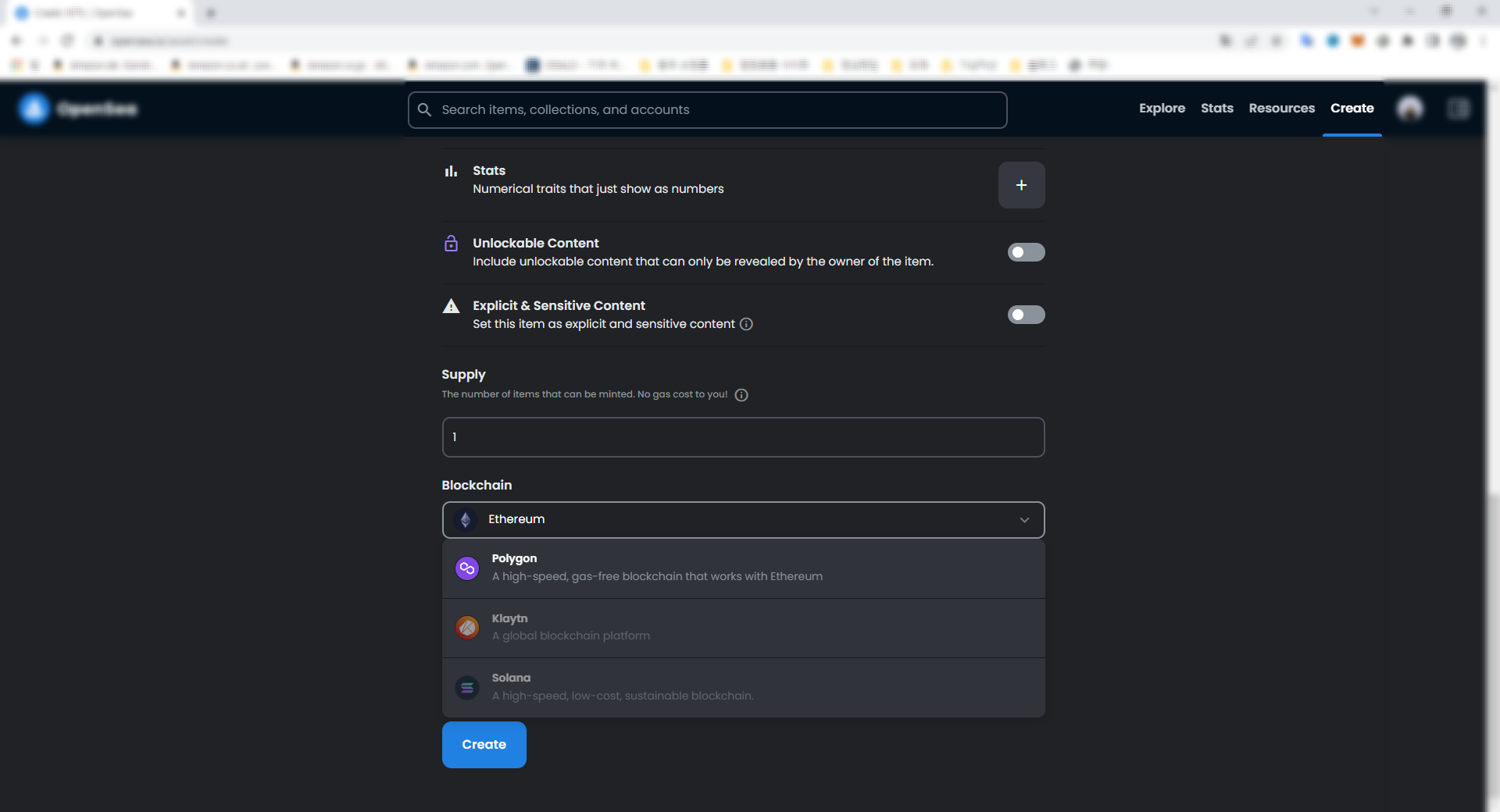Open the wallet icon in navbar
This screenshot has width=1500, height=812.
(x=1458, y=109)
